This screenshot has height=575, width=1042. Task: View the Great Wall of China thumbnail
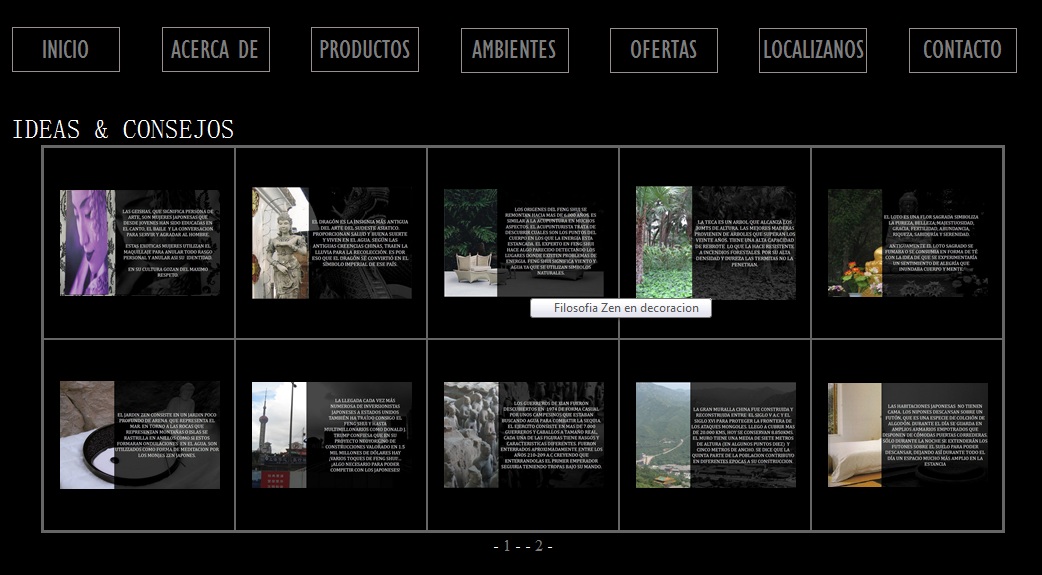pos(715,435)
